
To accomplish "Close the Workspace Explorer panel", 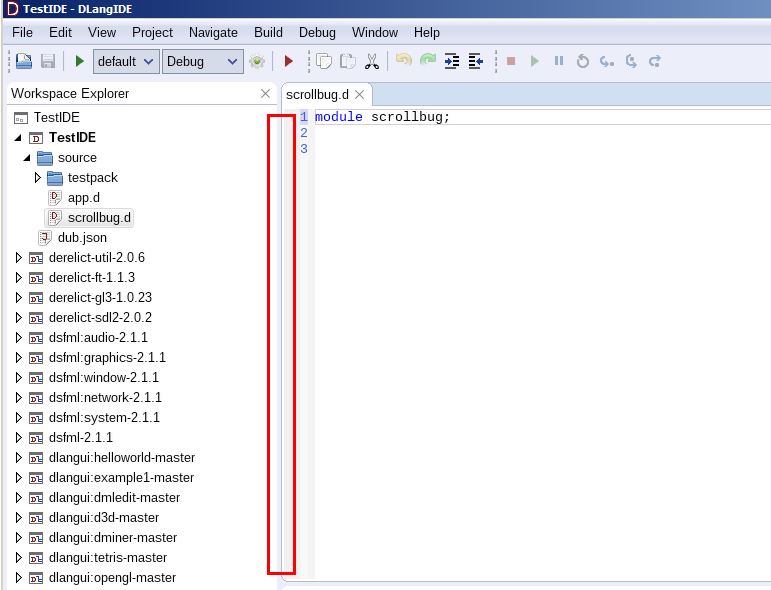I will 266,93.
